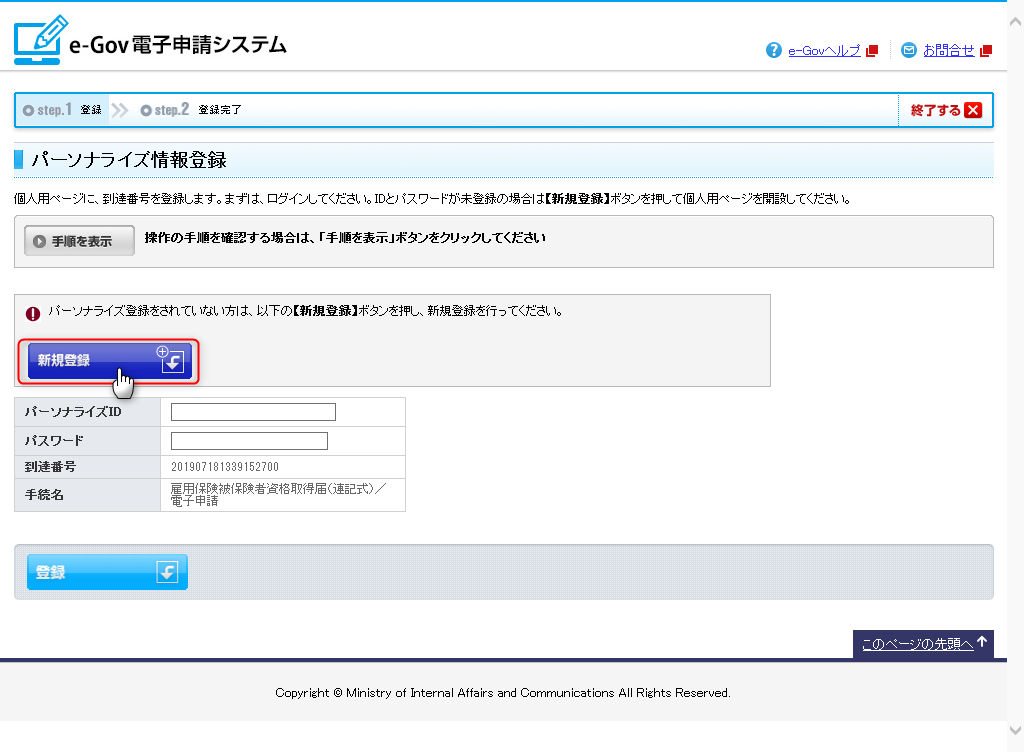Click the blue question mark help icon
The height and width of the screenshot is (752, 1024).
click(773, 50)
